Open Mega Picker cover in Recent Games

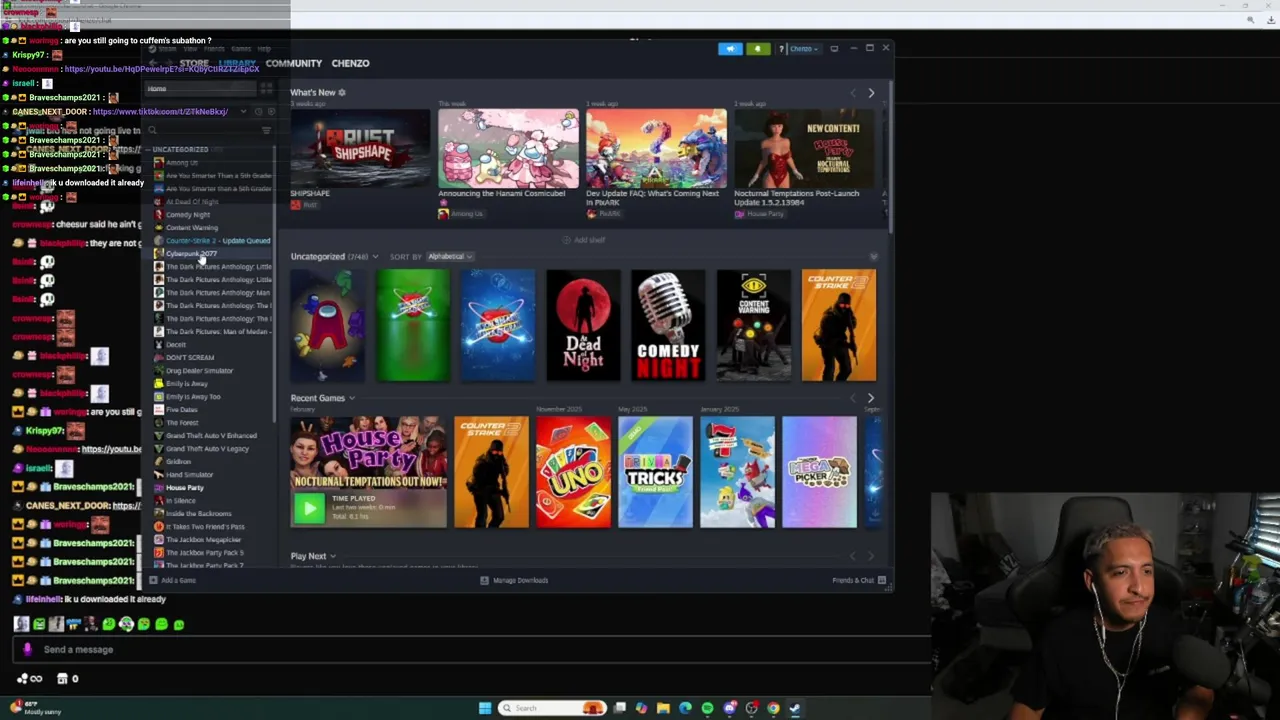819,472
